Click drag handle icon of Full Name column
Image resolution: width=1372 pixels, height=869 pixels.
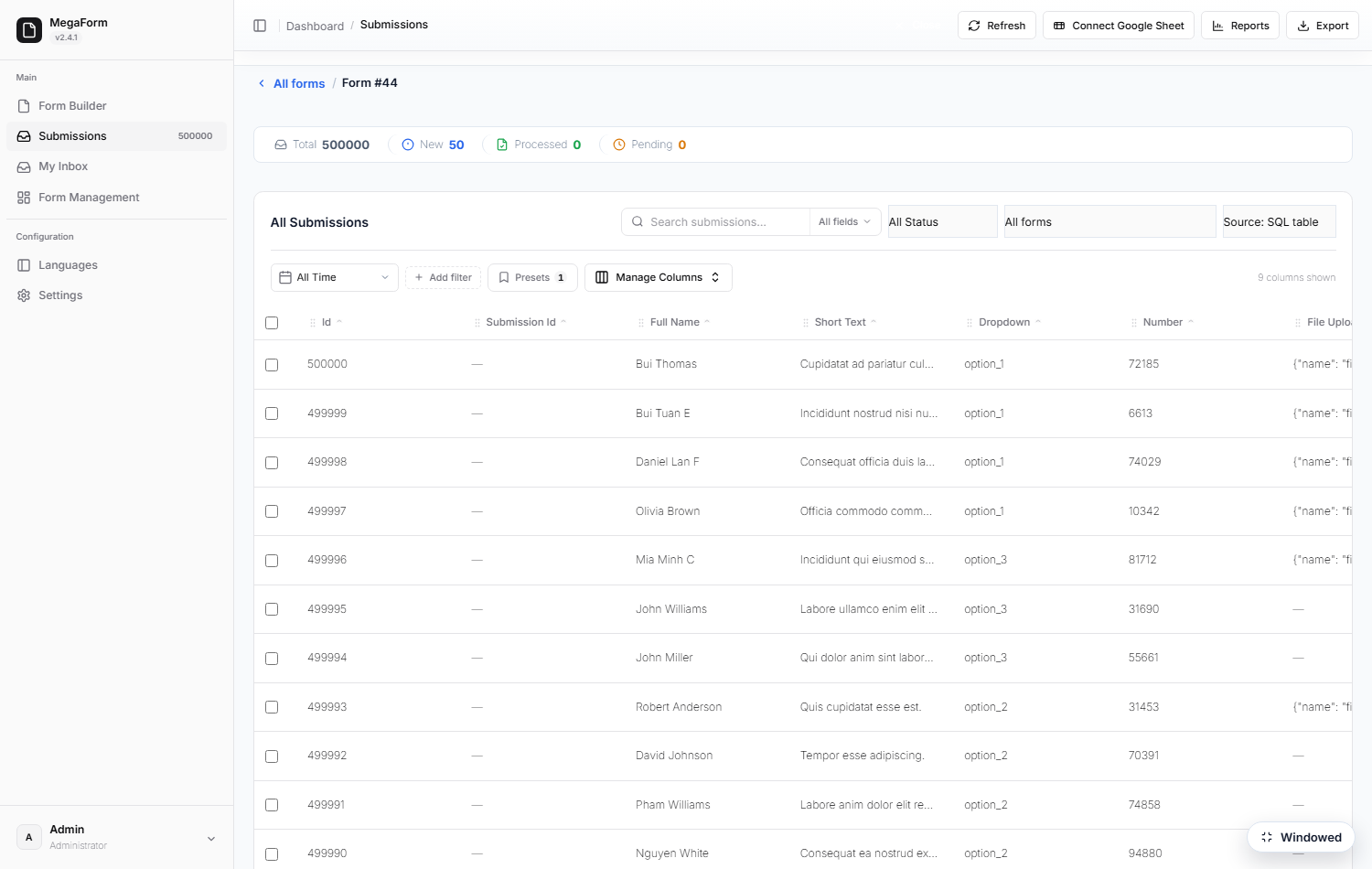641,323
